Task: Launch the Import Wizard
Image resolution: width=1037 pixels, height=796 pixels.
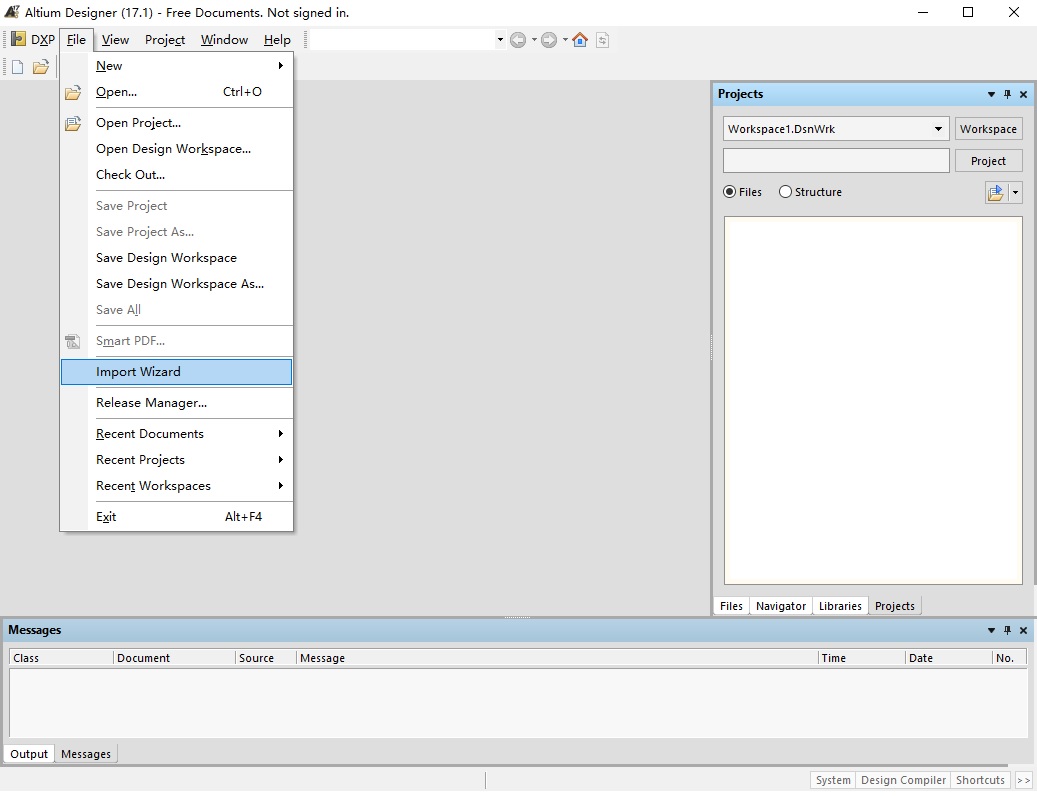Action: (x=177, y=372)
